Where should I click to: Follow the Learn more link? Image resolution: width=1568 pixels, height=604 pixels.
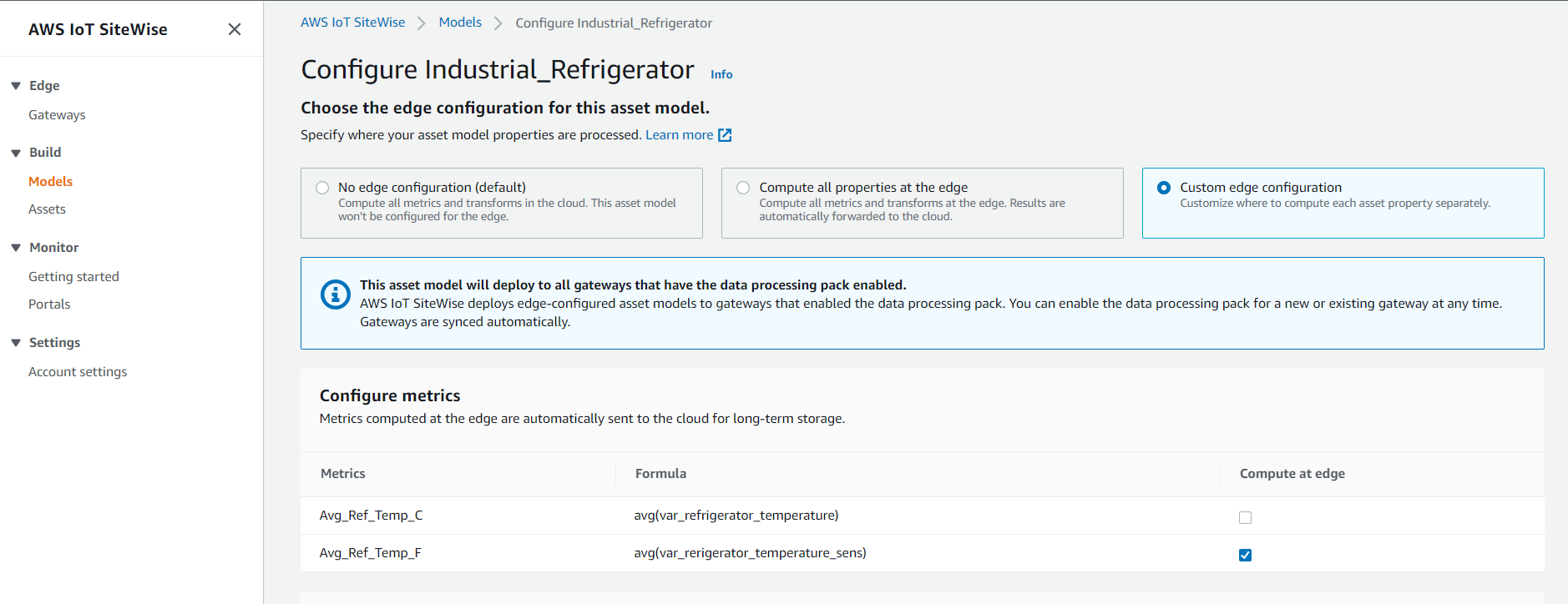[x=679, y=135]
